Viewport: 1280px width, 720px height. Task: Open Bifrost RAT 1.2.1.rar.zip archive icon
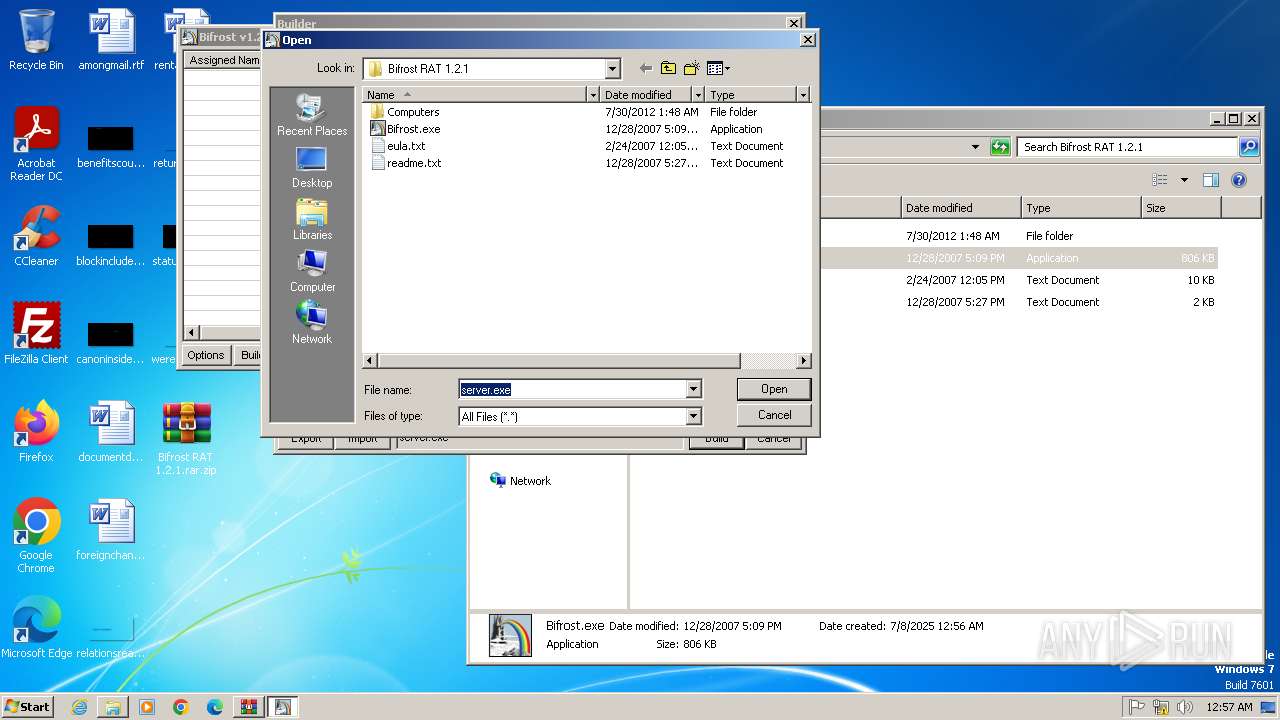pyautogui.click(x=186, y=438)
